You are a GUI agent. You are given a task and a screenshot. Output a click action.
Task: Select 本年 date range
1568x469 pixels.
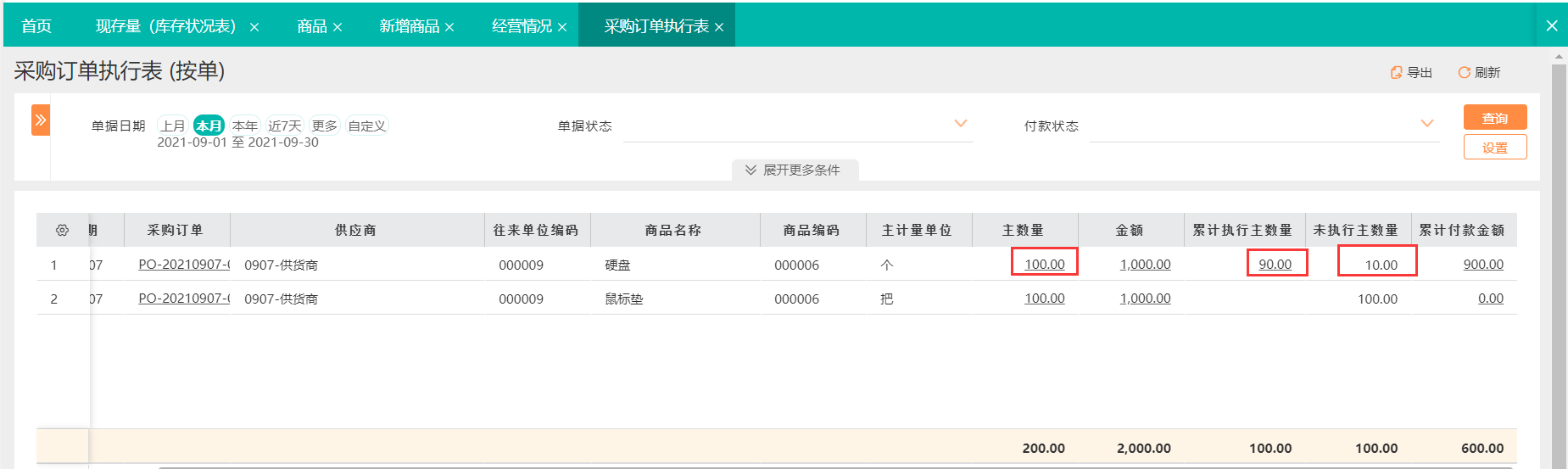coord(245,126)
